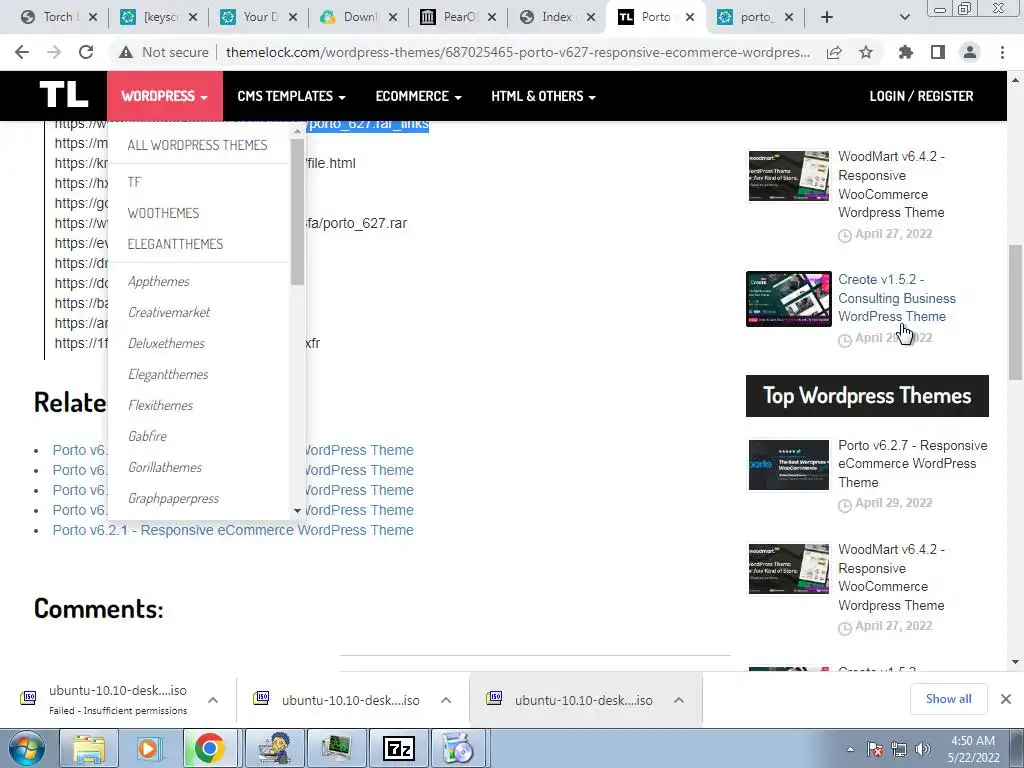Choose Graphpaperpress from the menu
1024x768 pixels.
[174, 498]
